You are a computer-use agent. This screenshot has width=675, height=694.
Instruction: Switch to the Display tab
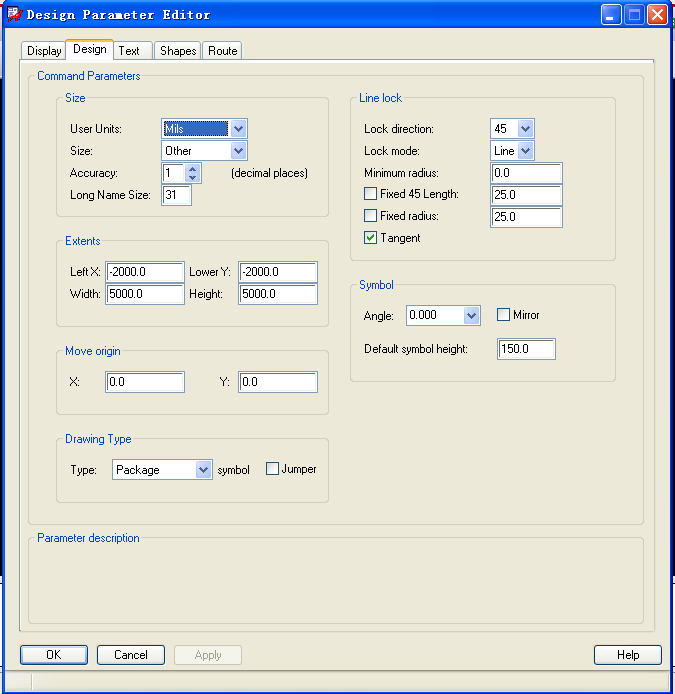point(44,50)
